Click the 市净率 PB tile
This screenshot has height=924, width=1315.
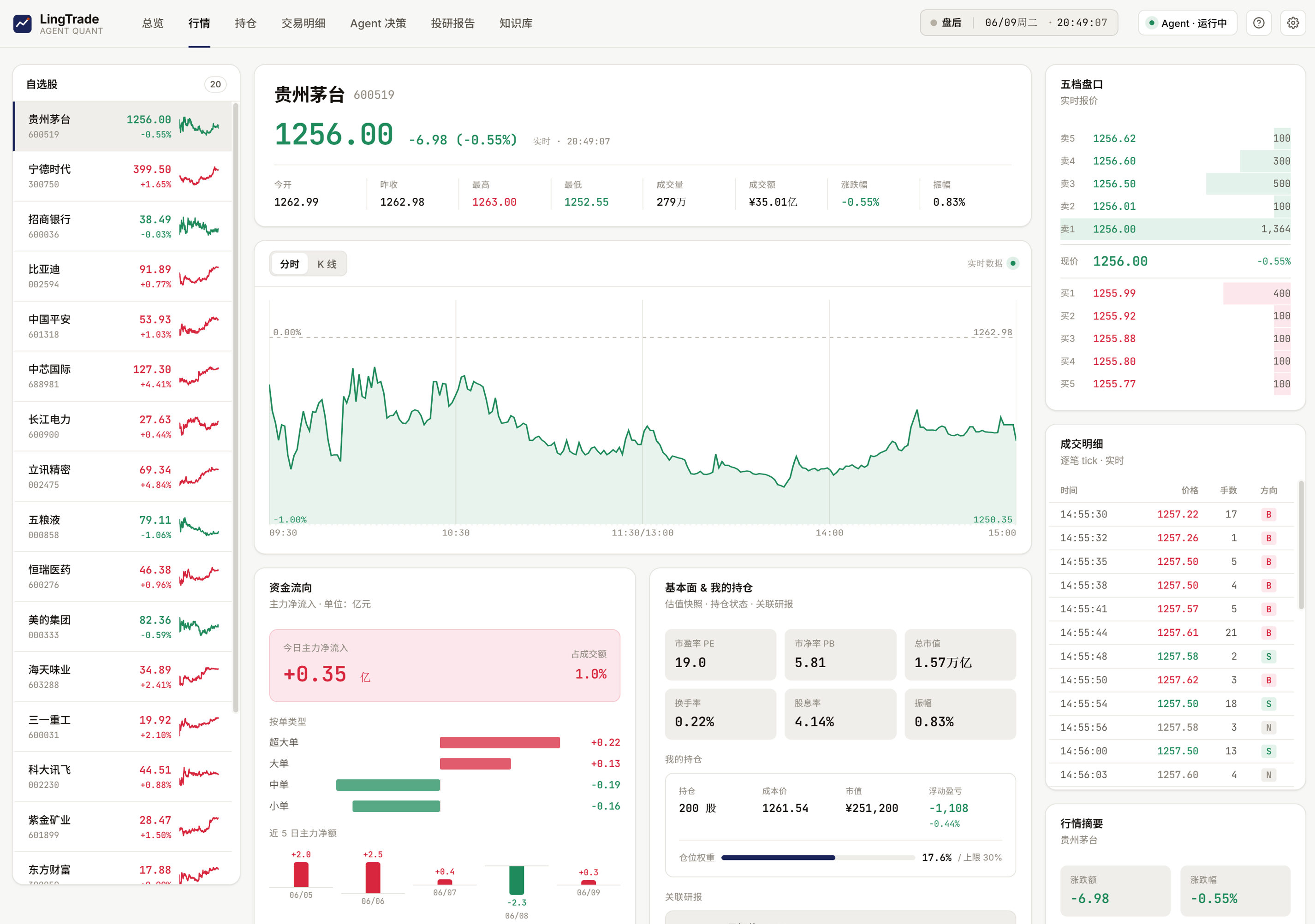[839, 654]
